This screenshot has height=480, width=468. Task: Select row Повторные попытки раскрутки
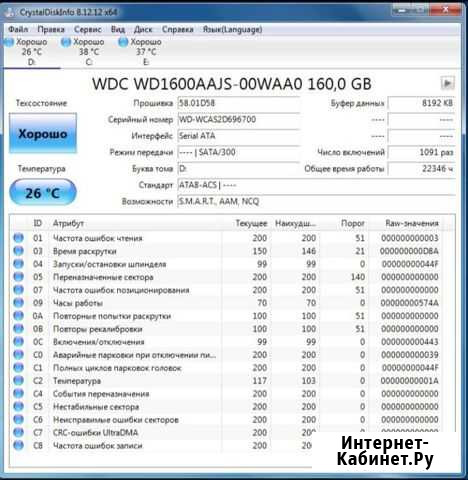(x=227, y=316)
